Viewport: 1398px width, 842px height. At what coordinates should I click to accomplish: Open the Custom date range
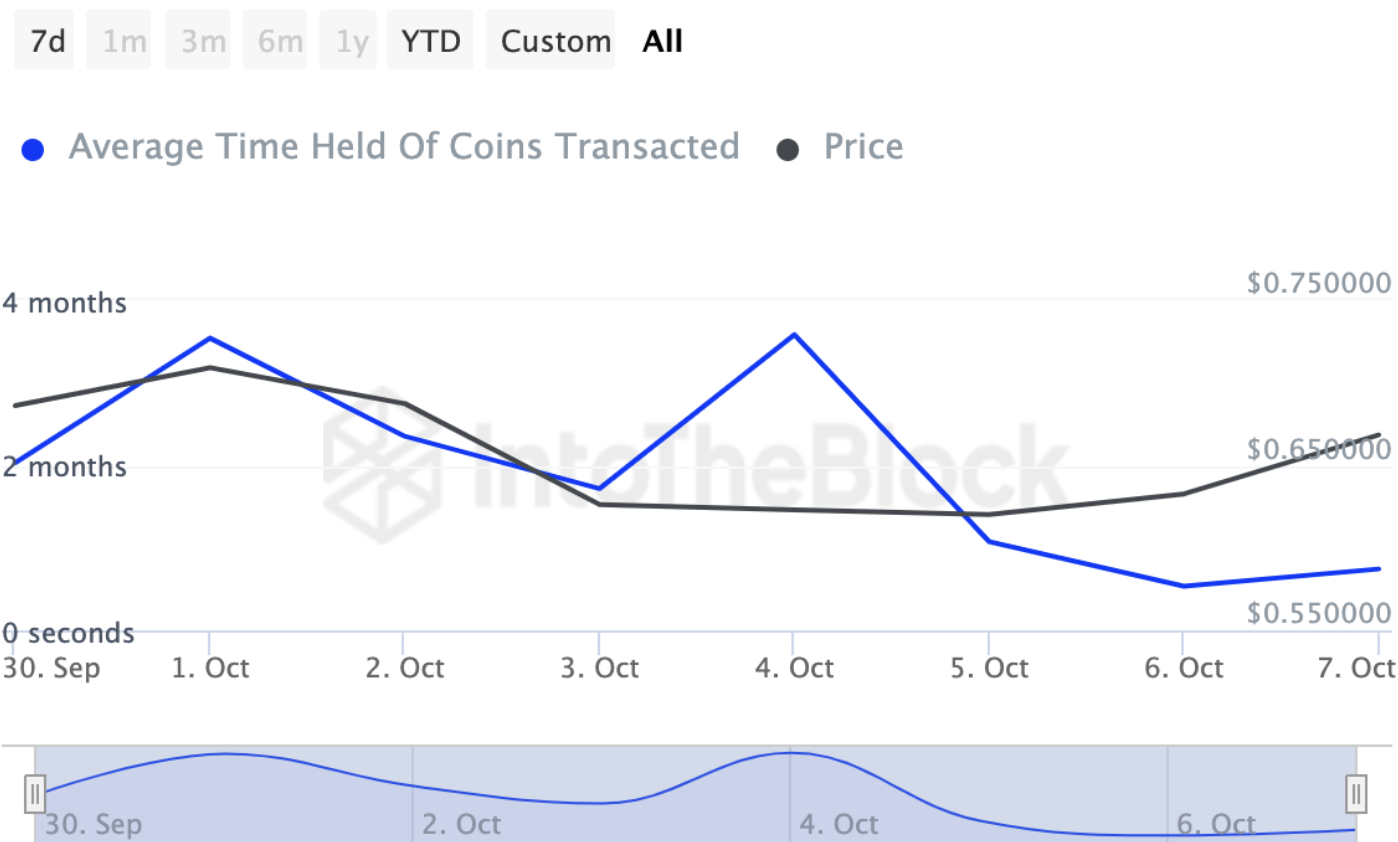click(x=555, y=42)
